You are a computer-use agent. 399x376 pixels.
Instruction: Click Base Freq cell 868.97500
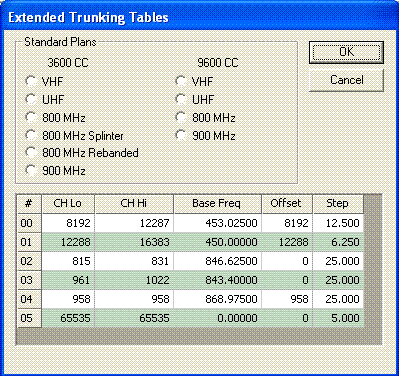click(217, 299)
